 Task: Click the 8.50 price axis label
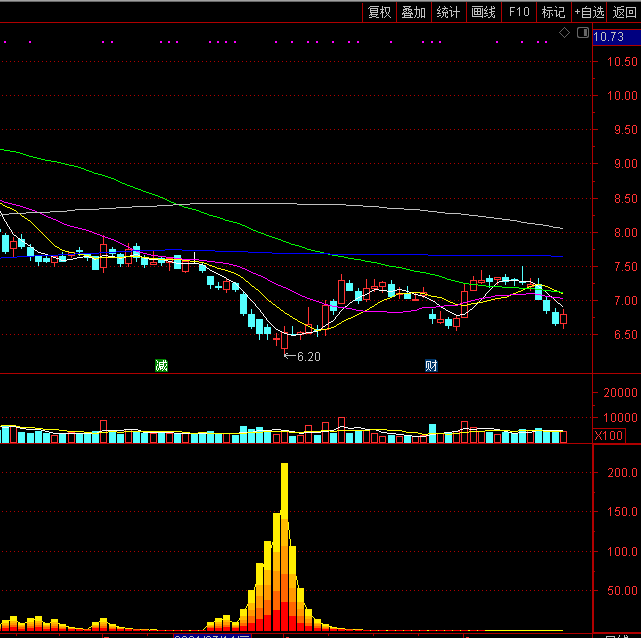click(x=625, y=199)
